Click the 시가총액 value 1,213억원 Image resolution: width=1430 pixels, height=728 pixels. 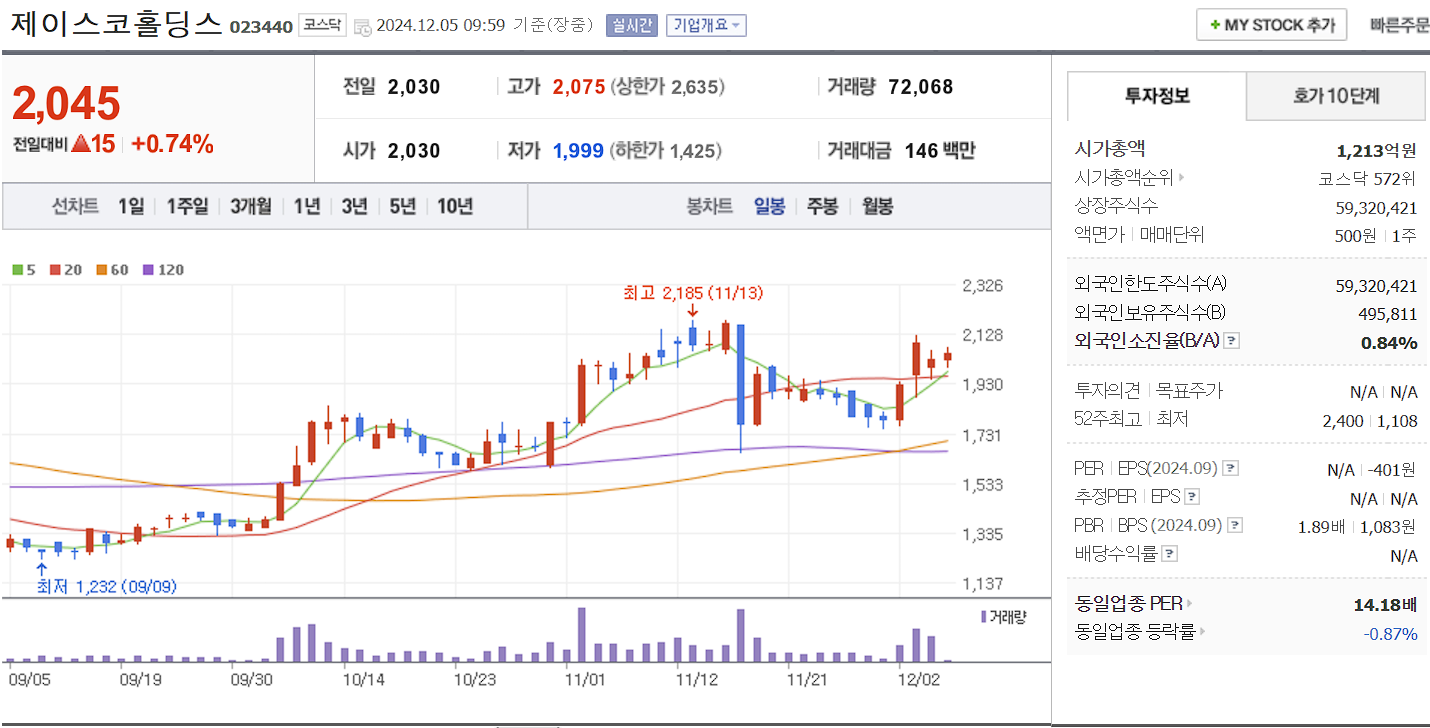click(x=1376, y=151)
